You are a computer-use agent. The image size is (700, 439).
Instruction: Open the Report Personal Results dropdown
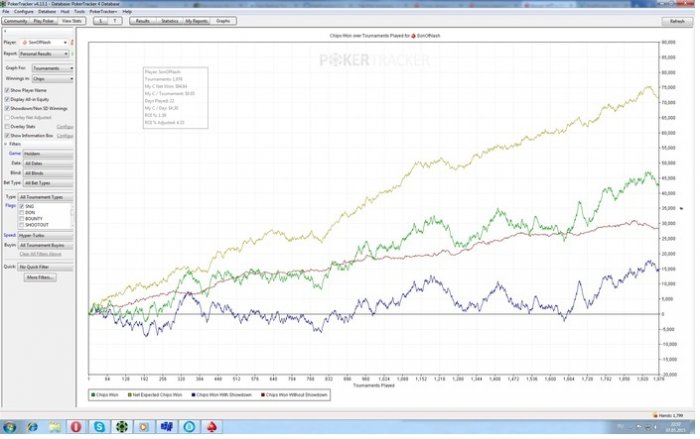[44, 54]
